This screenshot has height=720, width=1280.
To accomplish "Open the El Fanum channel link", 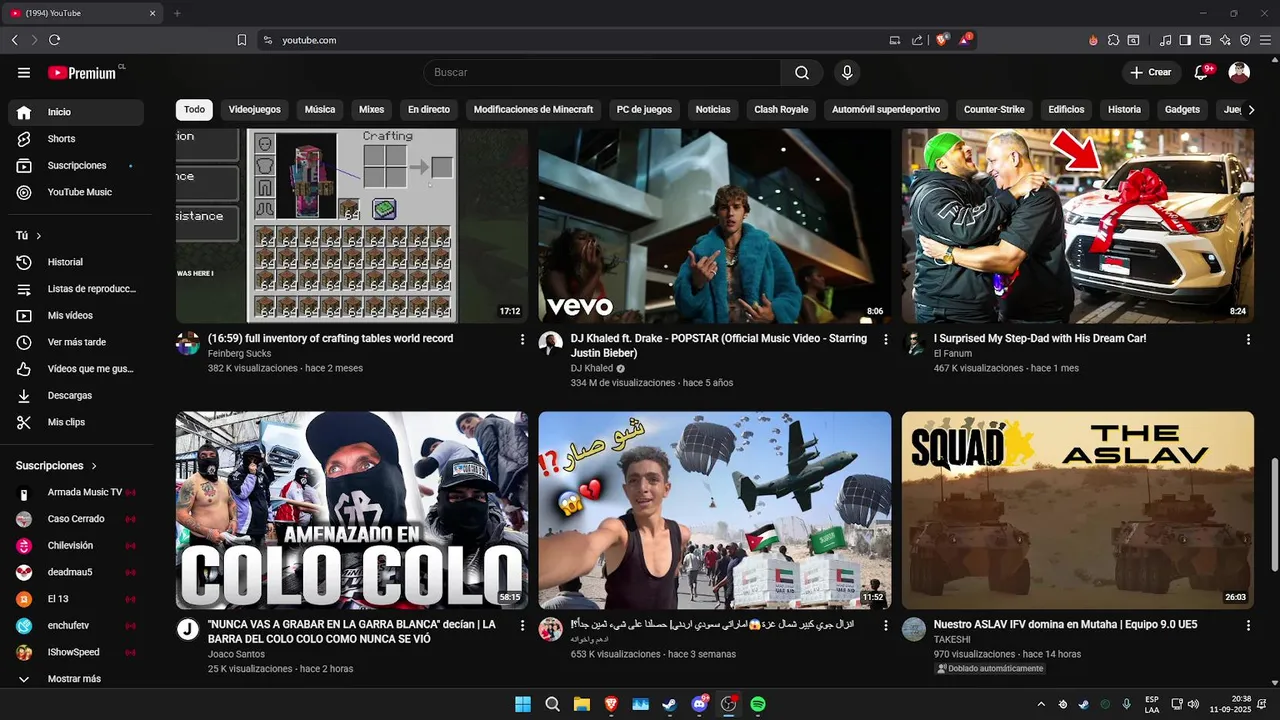I will coord(951,354).
